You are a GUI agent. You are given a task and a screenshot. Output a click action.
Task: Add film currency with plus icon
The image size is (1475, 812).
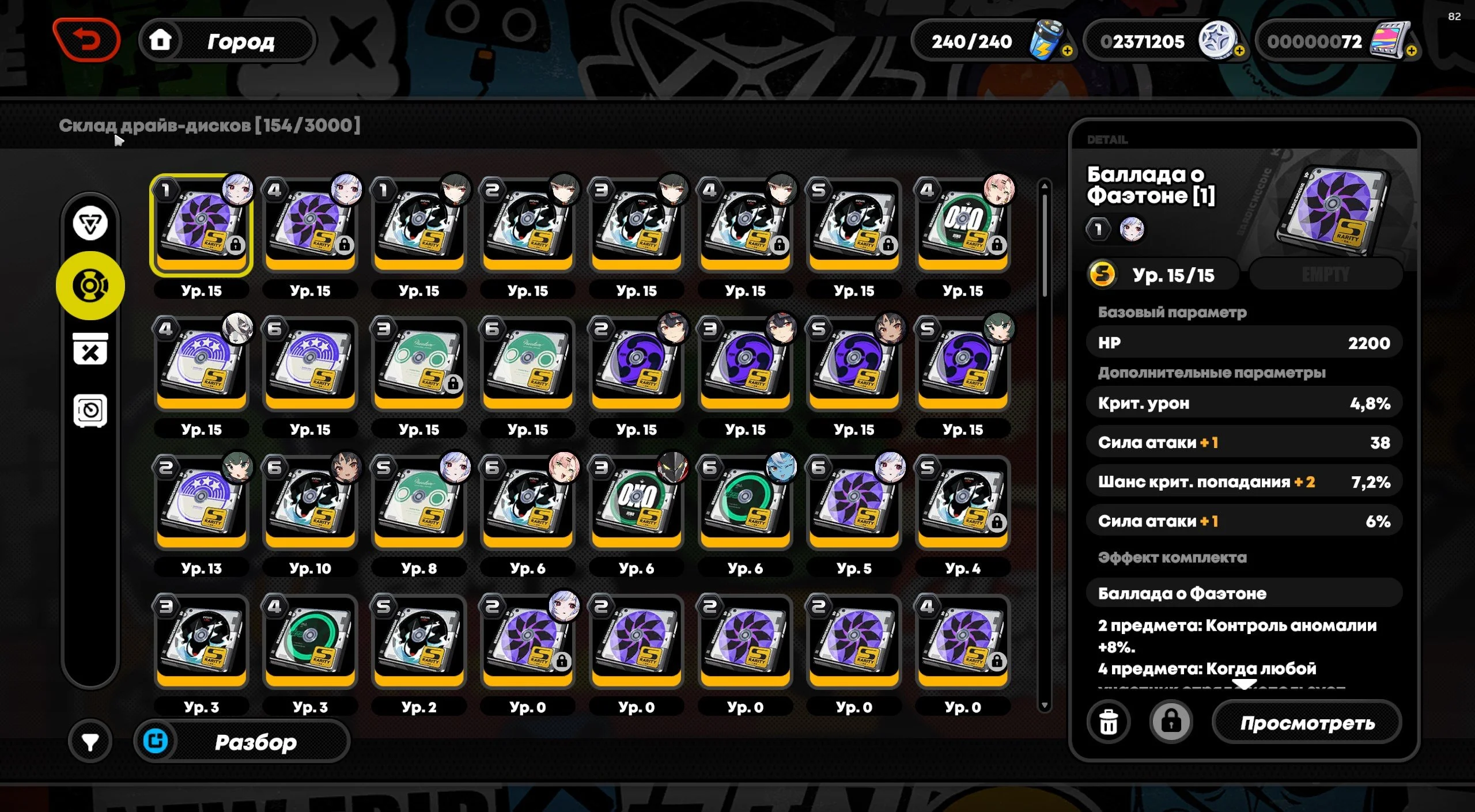click(x=1411, y=51)
